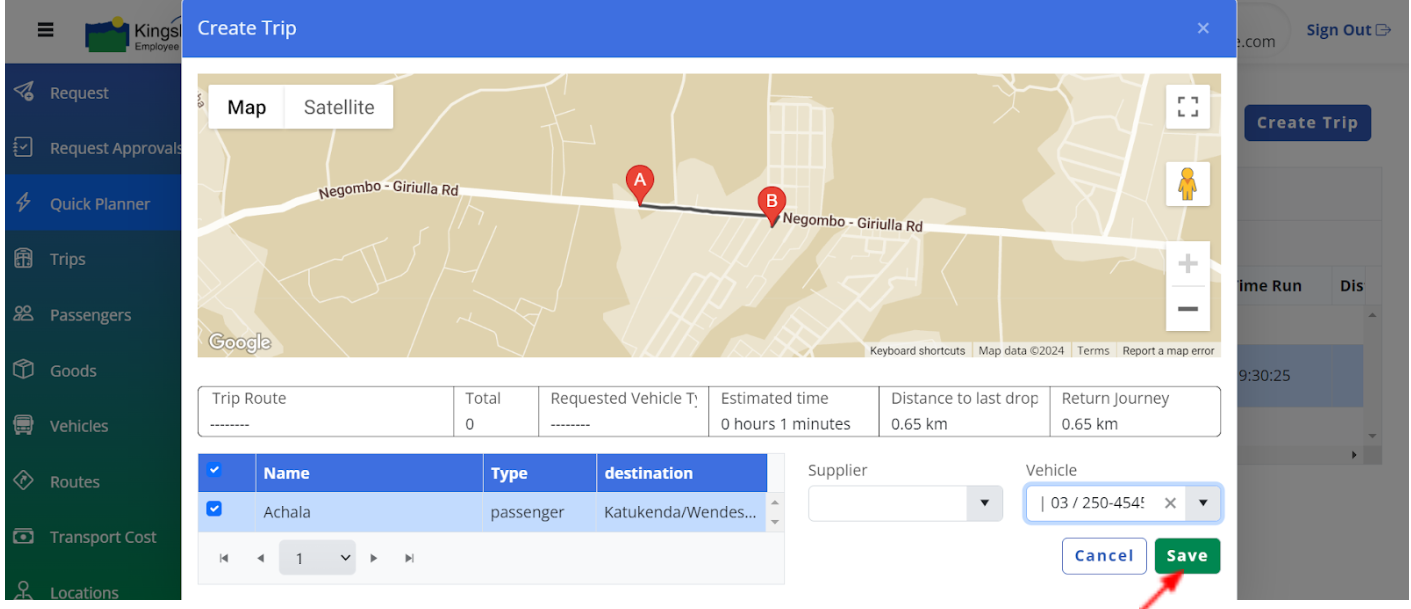Switch map to Satellite view
The width and height of the screenshot is (1411, 609).
tap(339, 107)
